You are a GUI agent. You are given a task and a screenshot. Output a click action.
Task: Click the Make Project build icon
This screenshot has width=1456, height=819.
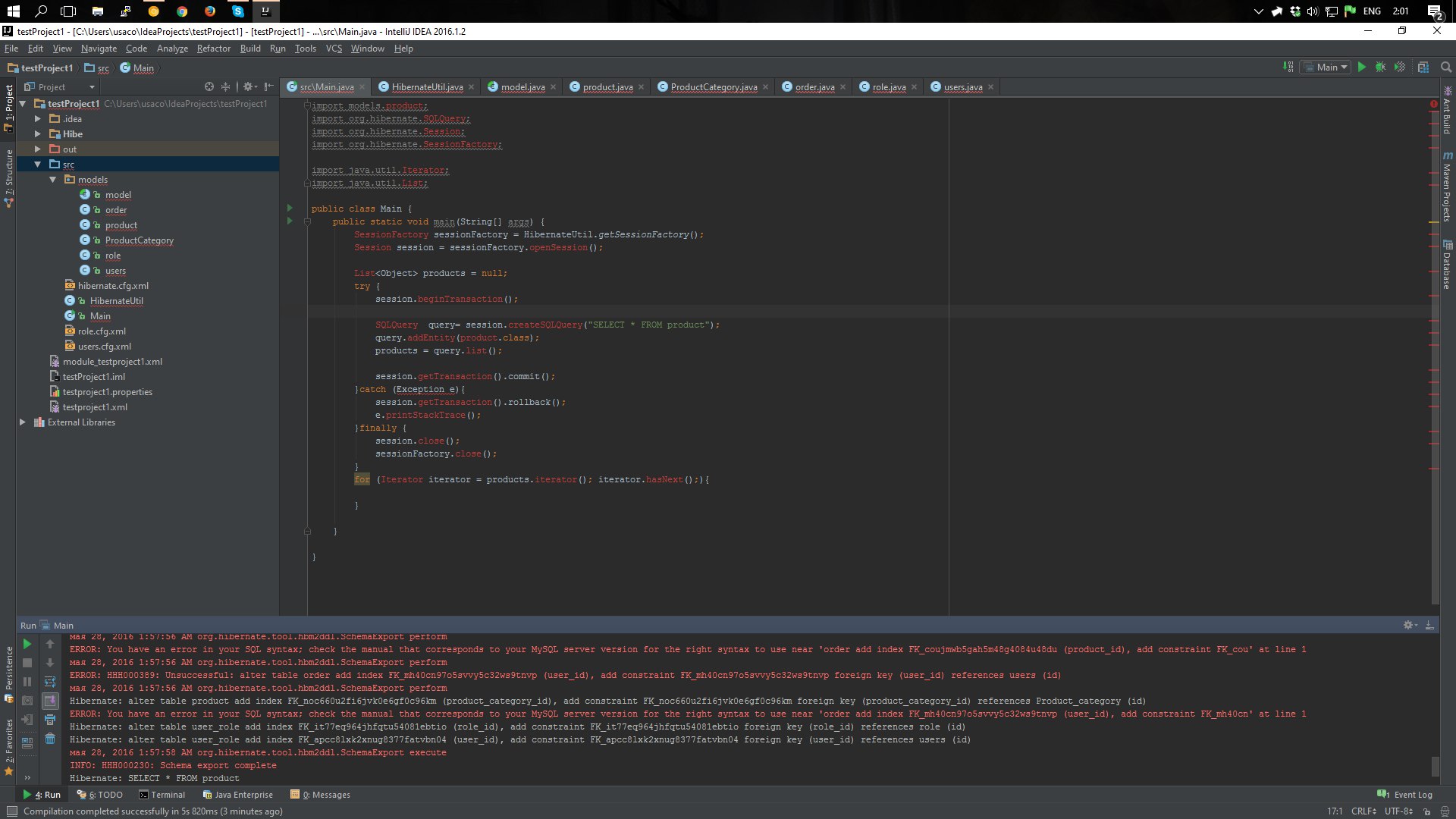pyautogui.click(x=1288, y=67)
